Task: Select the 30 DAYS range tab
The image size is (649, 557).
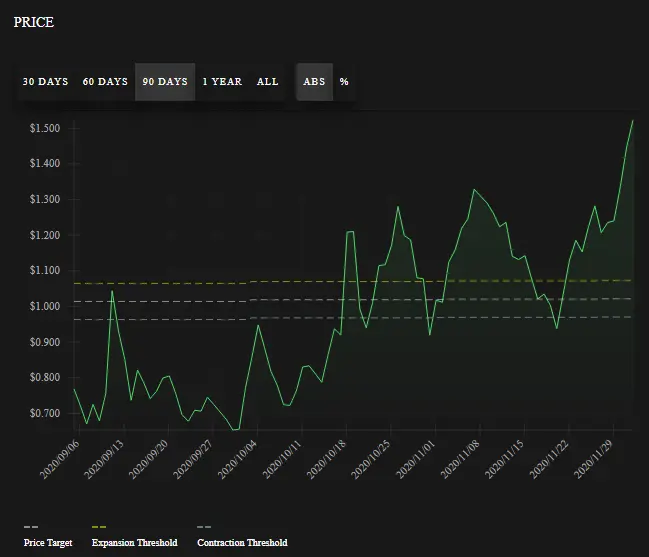Action: (46, 82)
